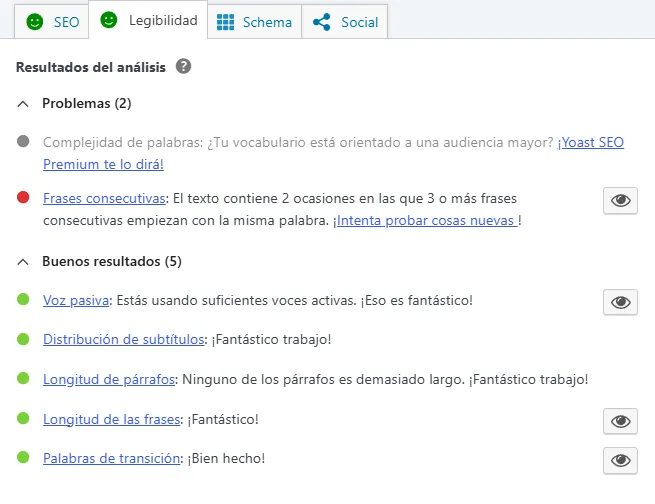This screenshot has height=504, width=655.
Task: Click the green bullet beside Distribución de subtítulos
Action: click(23, 339)
